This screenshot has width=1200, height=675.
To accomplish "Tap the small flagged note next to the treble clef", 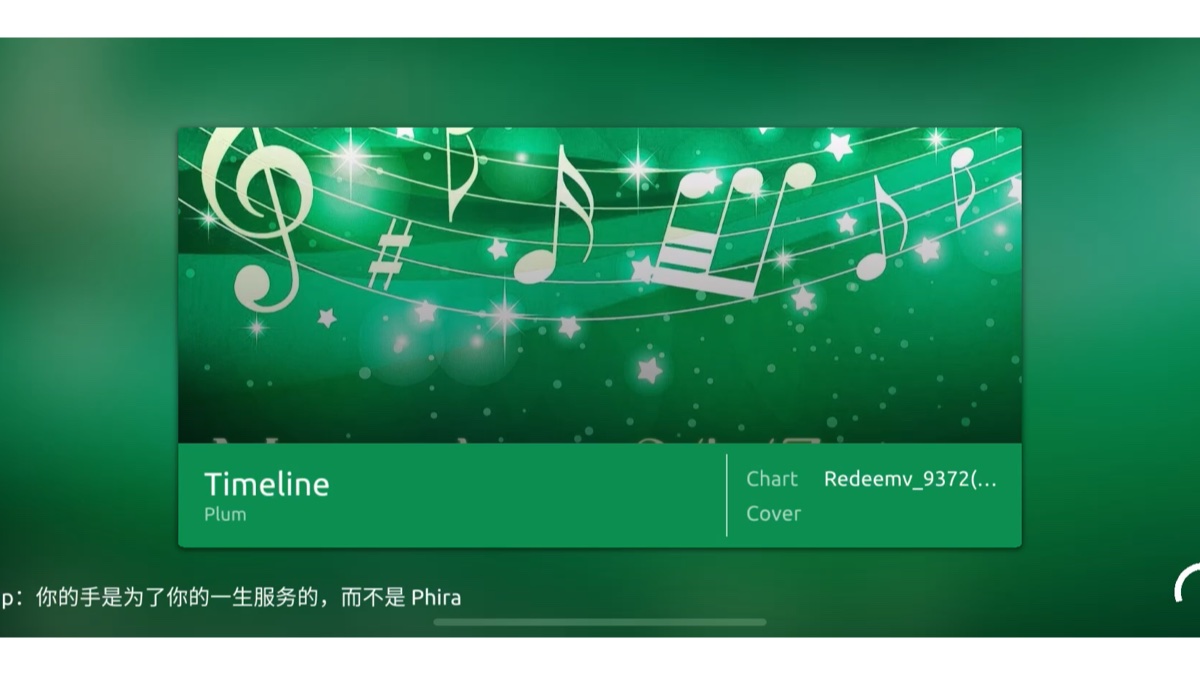I will tap(459, 172).
